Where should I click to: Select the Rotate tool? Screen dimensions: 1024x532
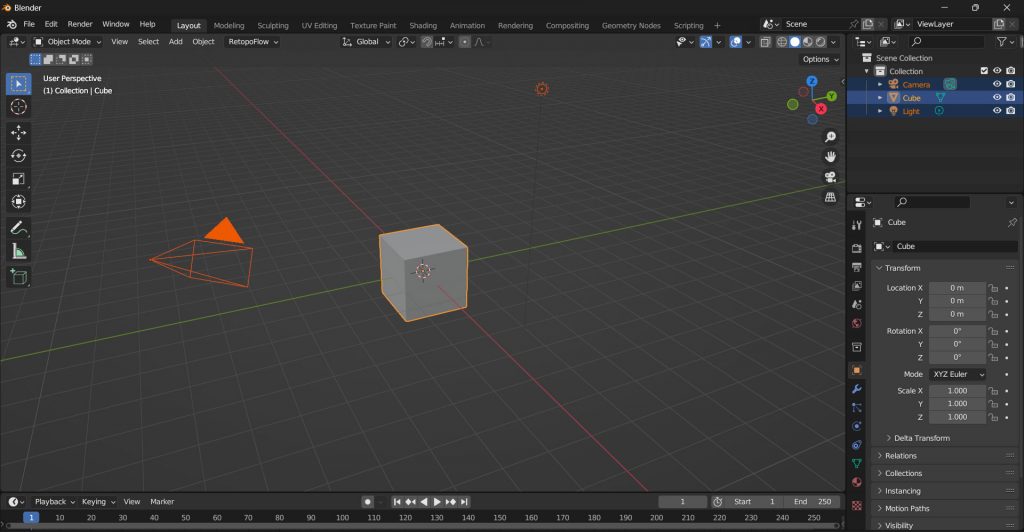[18, 155]
